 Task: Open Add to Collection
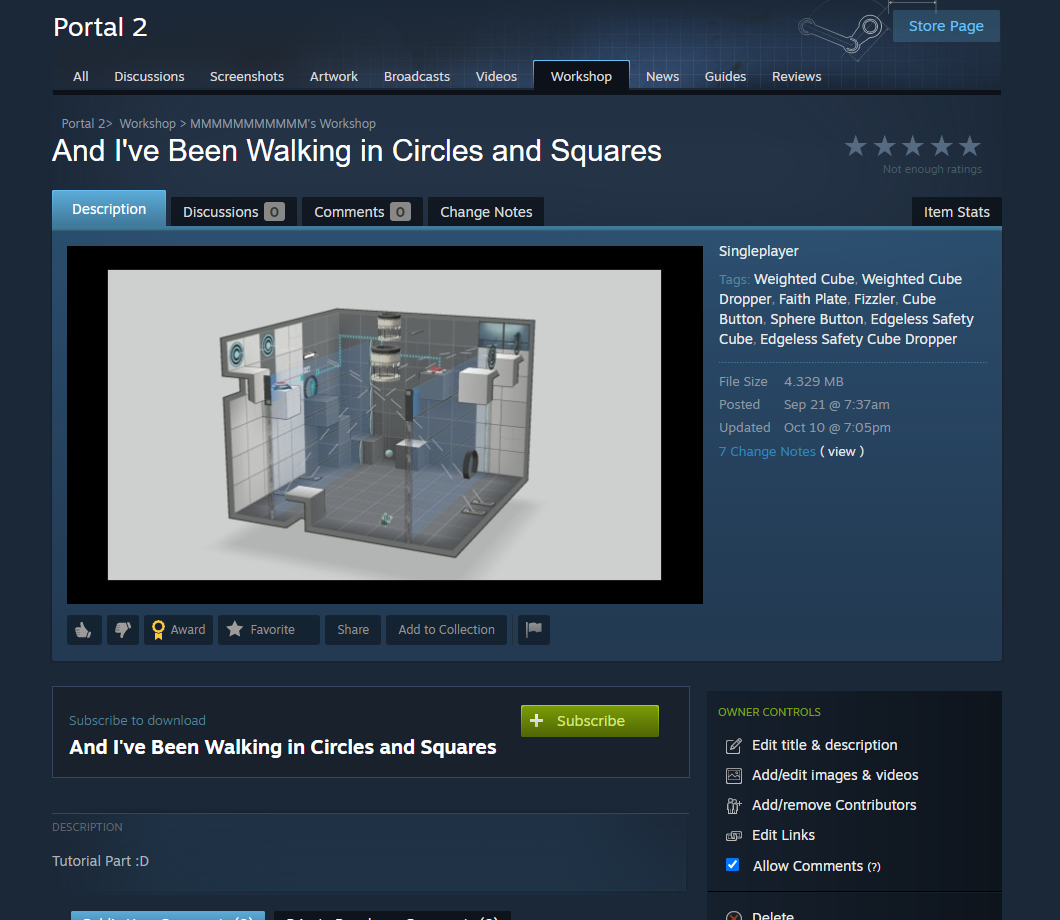(x=446, y=629)
